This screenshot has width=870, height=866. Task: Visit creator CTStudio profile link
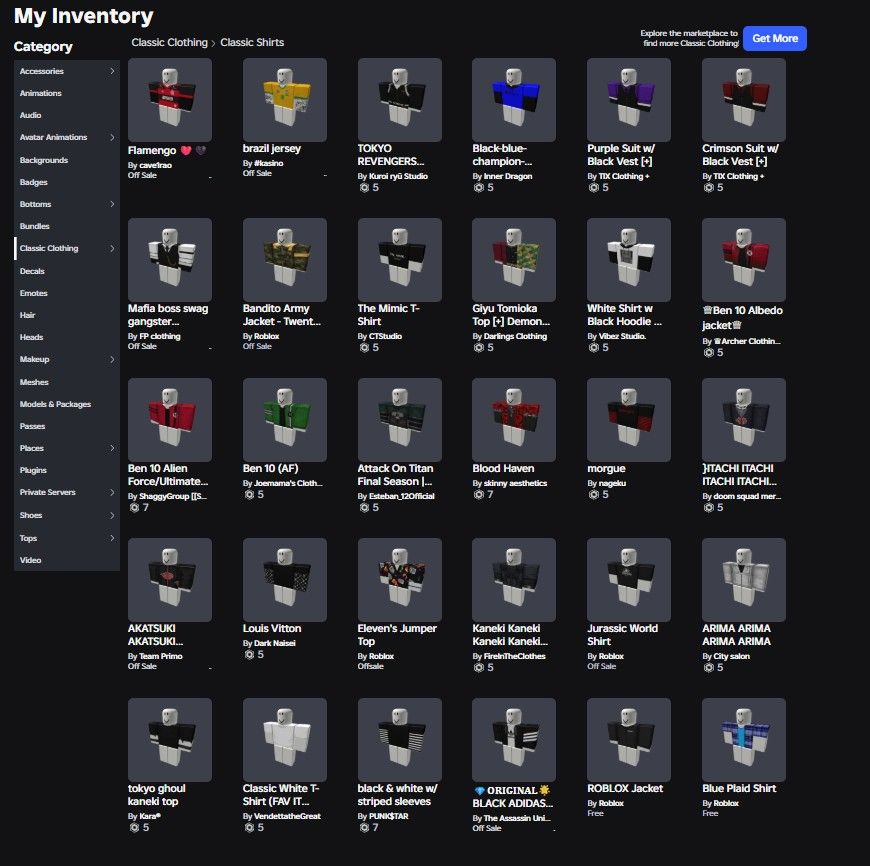pos(385,336)
